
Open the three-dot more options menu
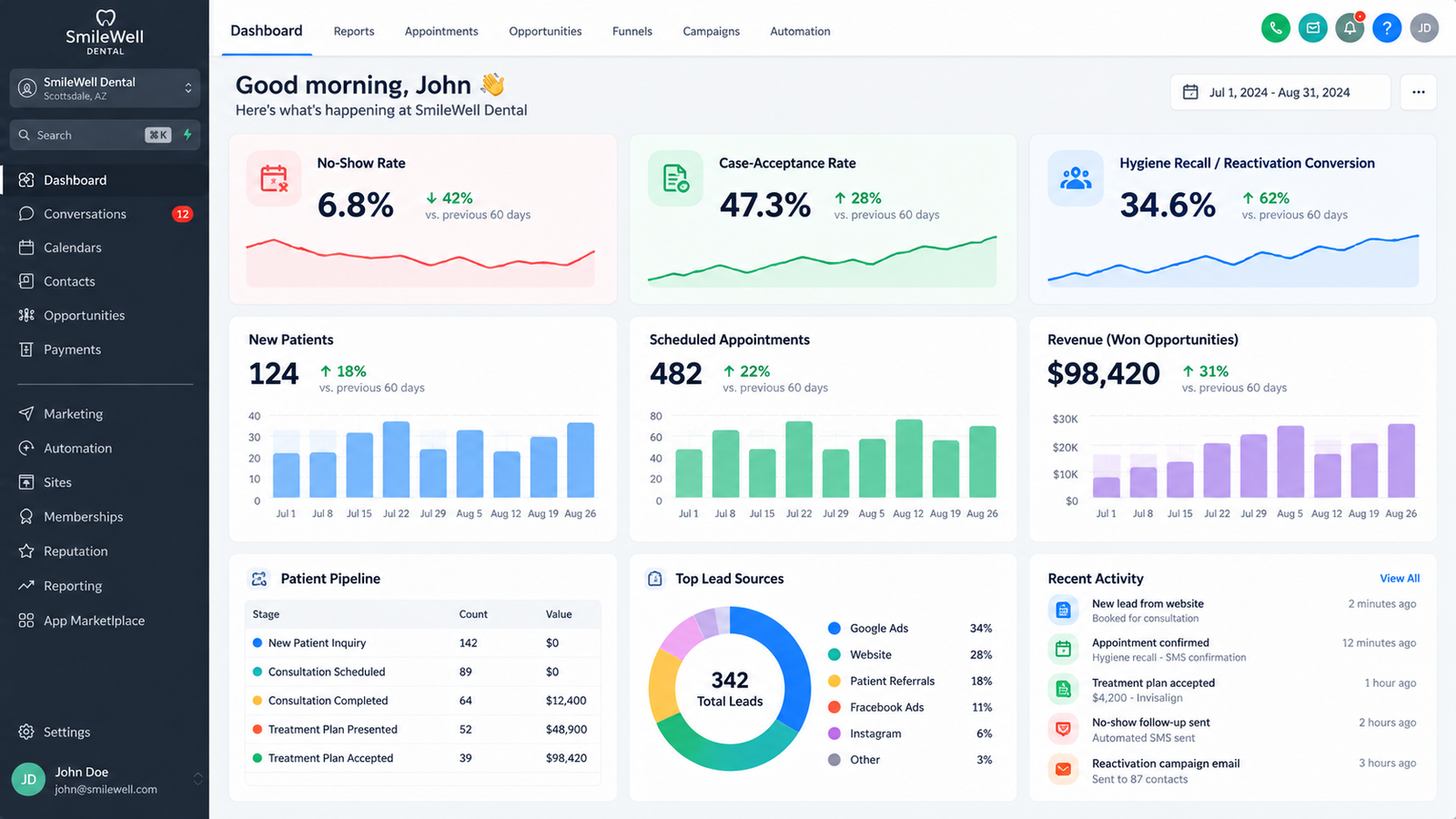[1419, 92]
